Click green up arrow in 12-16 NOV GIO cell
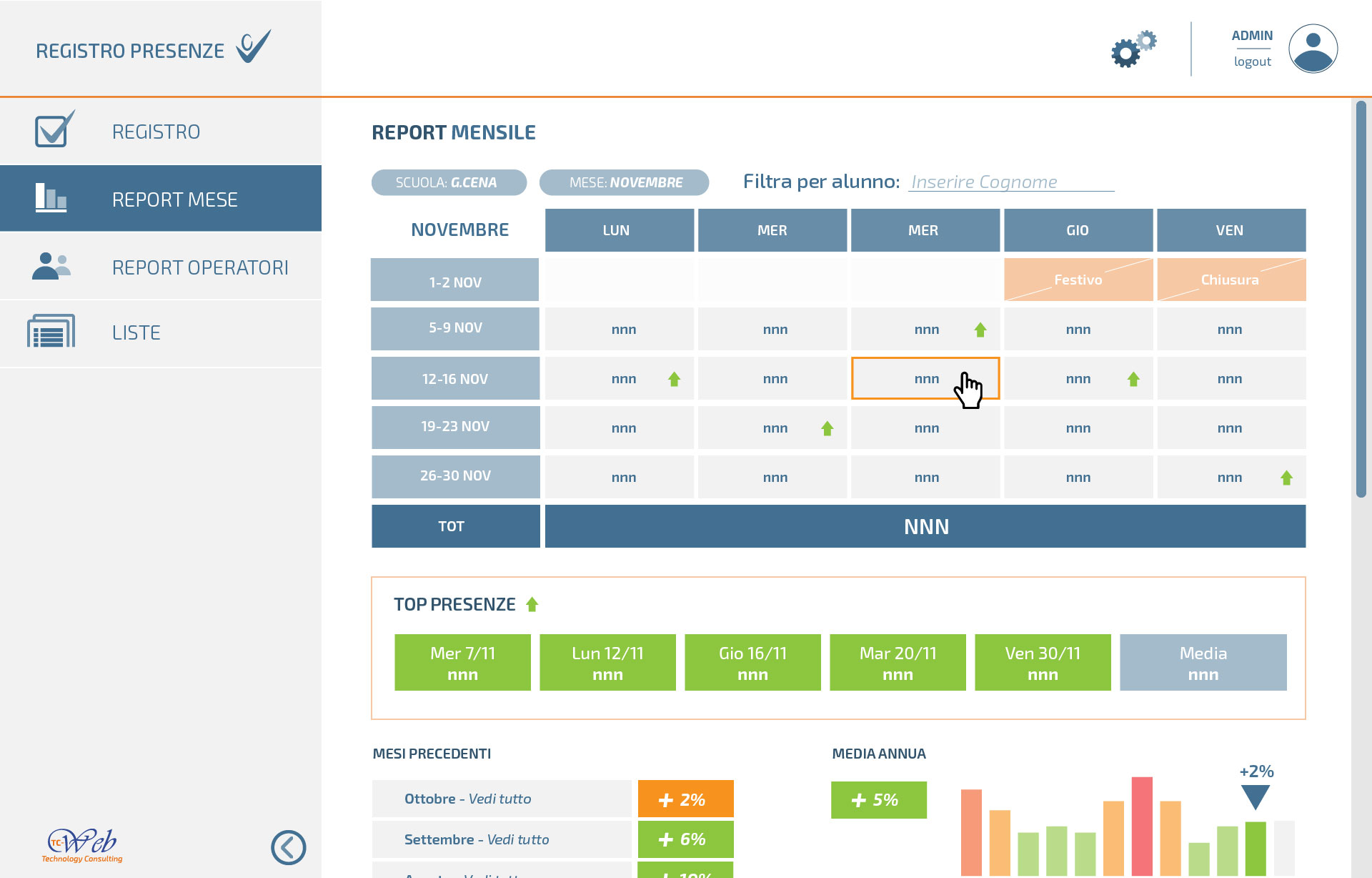 (1133, 379)
